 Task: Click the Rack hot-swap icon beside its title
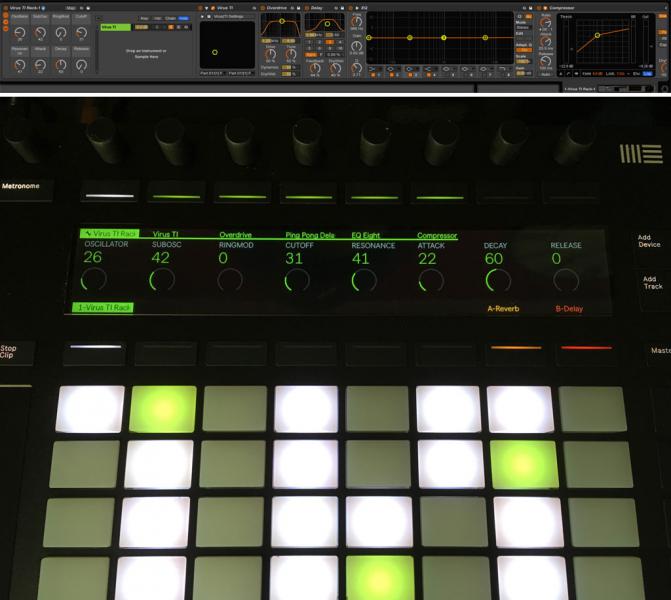(x=44, y=8)
